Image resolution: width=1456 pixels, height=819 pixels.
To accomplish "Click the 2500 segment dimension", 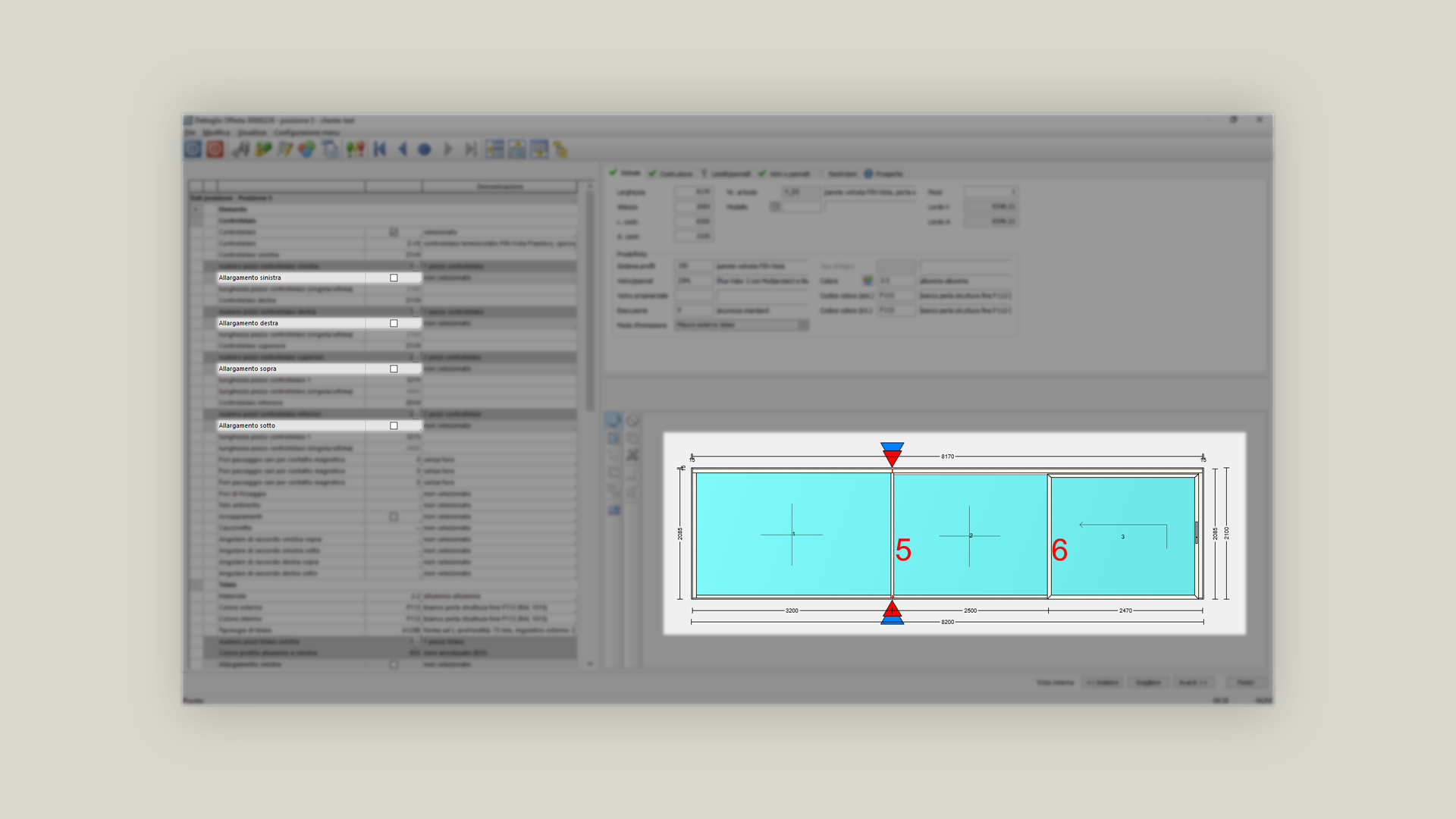I will pyautogui.click(x=970, y=610).
